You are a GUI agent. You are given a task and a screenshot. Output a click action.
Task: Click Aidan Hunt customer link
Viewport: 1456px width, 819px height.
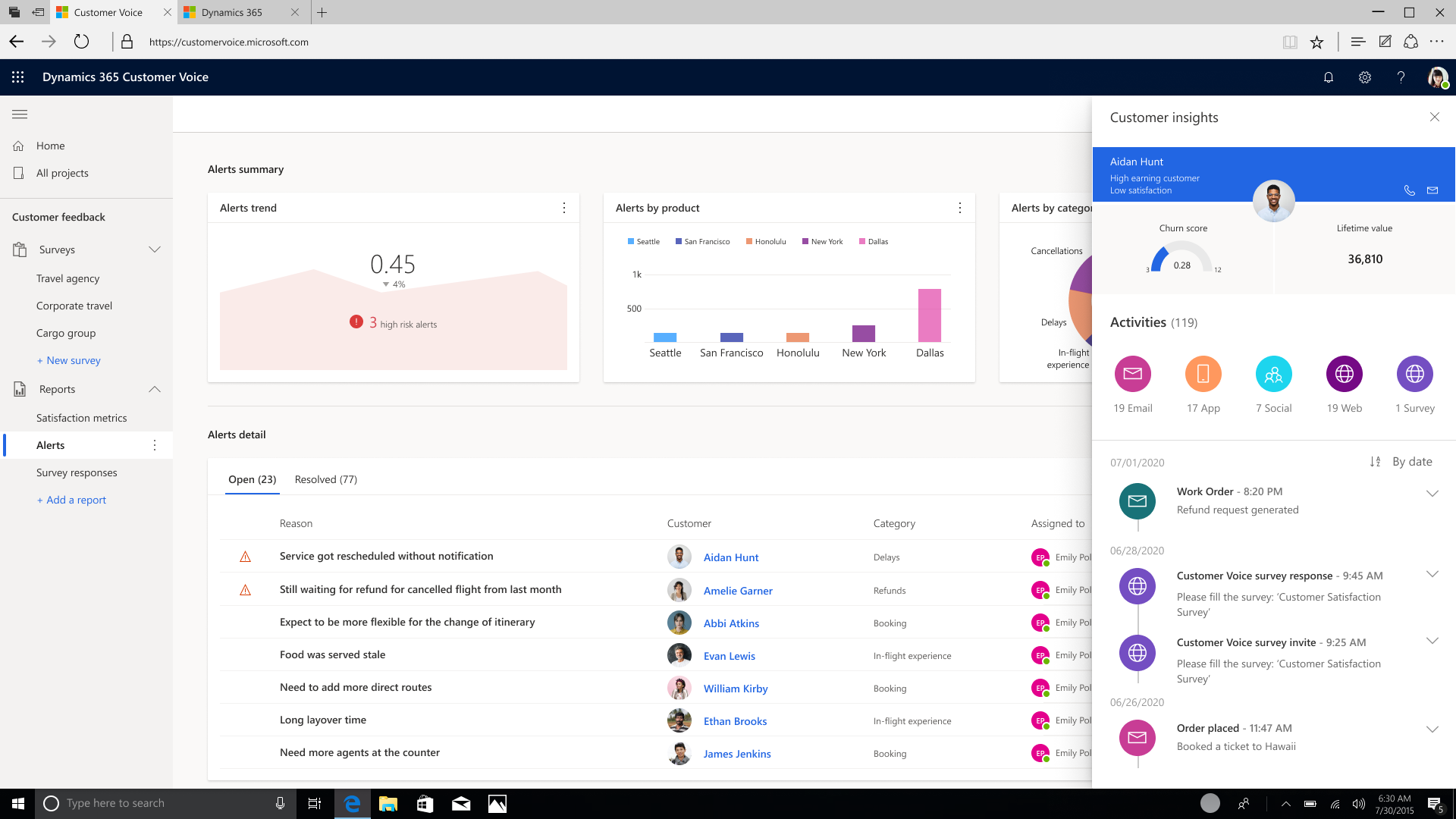pos(730,556)
